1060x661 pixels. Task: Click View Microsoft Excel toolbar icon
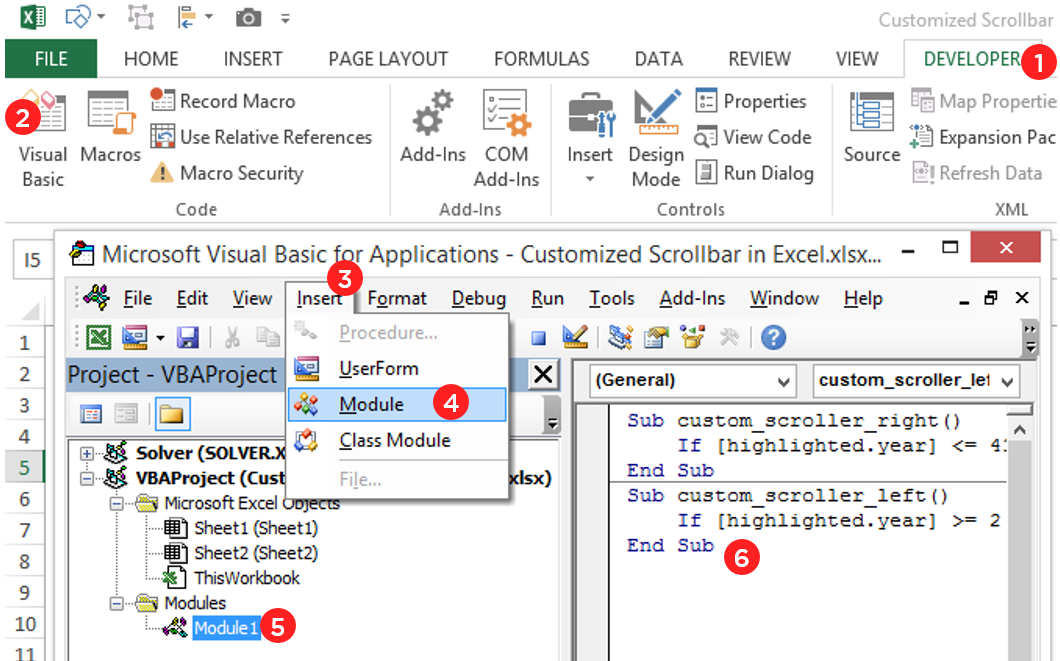point(98,337)
